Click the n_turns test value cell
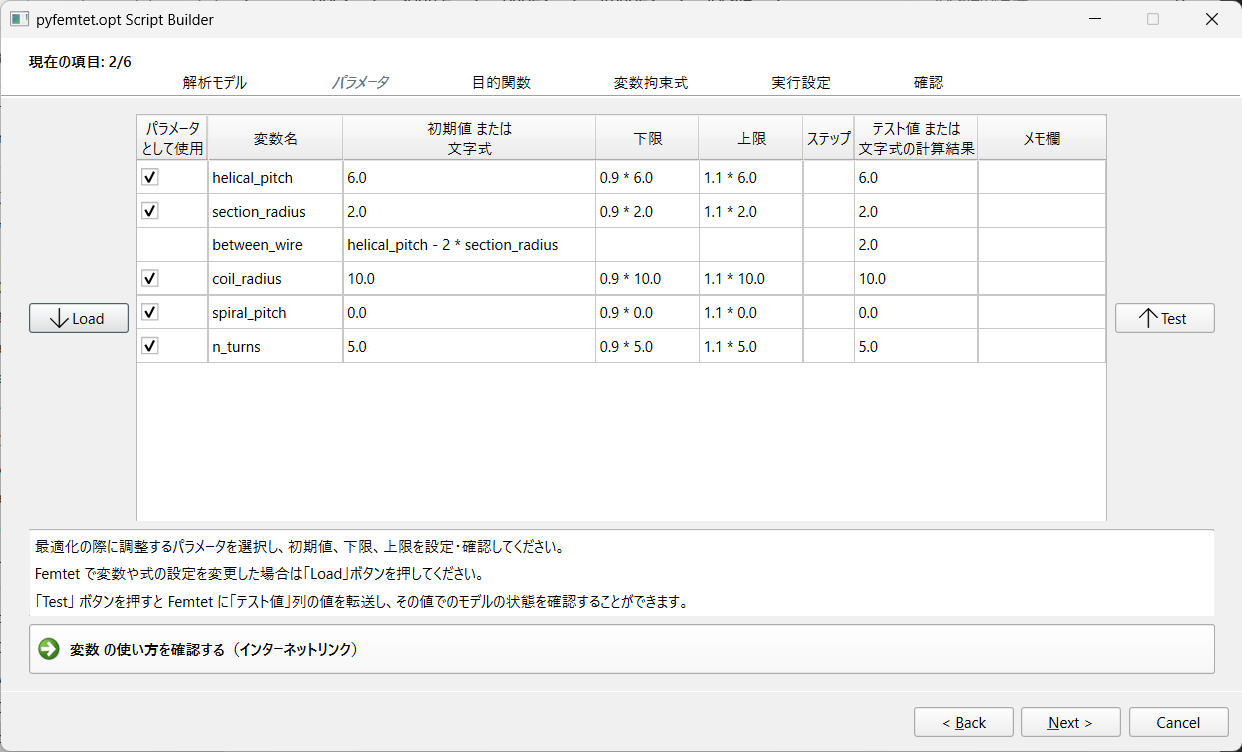This screenshot has height=752, width=1242. tap(916, 346)
